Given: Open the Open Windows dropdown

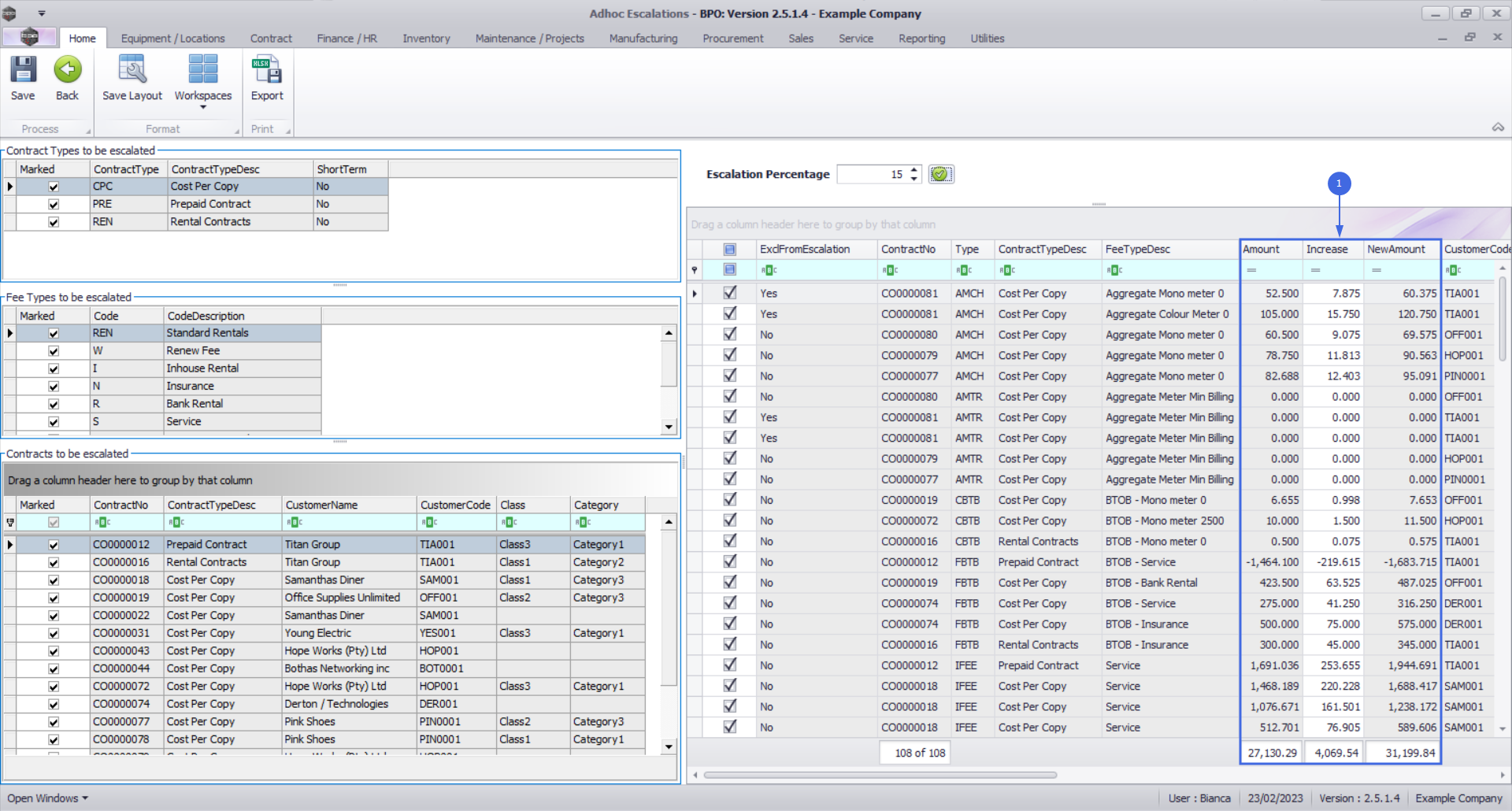Looking at the screenshot, I should tap(47, 798).
